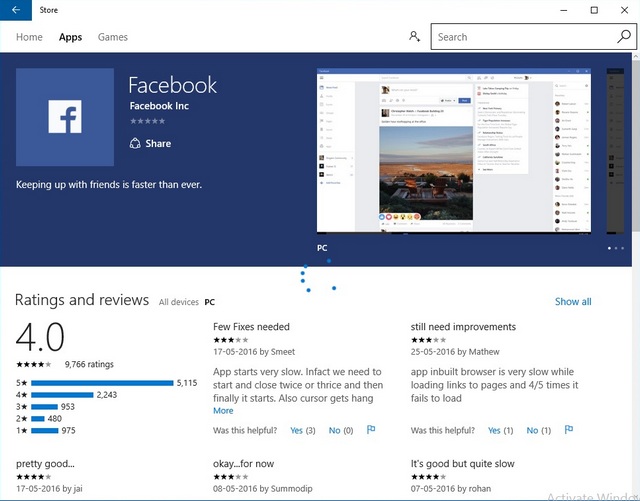Click the Share button label
Viewport: 640px width, 501px height.
[158, 143]
